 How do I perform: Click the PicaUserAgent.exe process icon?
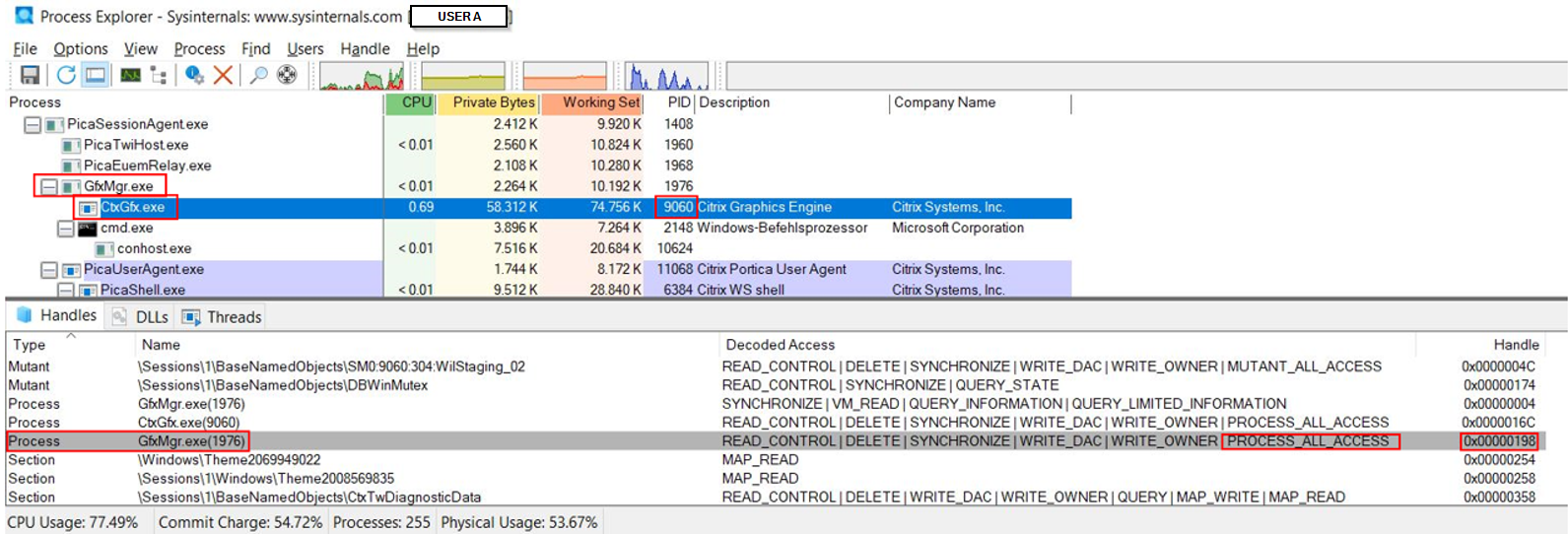tap(71, 270)
